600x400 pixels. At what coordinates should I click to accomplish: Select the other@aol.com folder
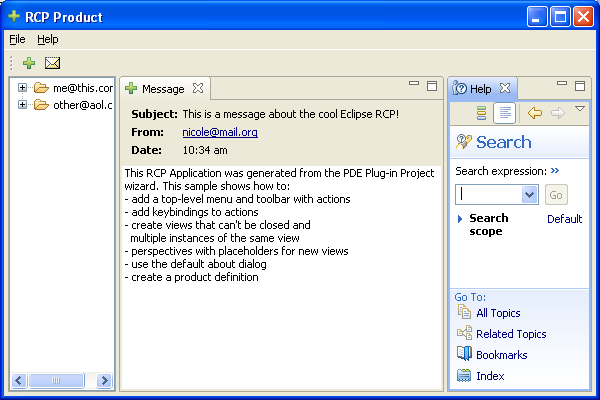[x=73, y=104]
